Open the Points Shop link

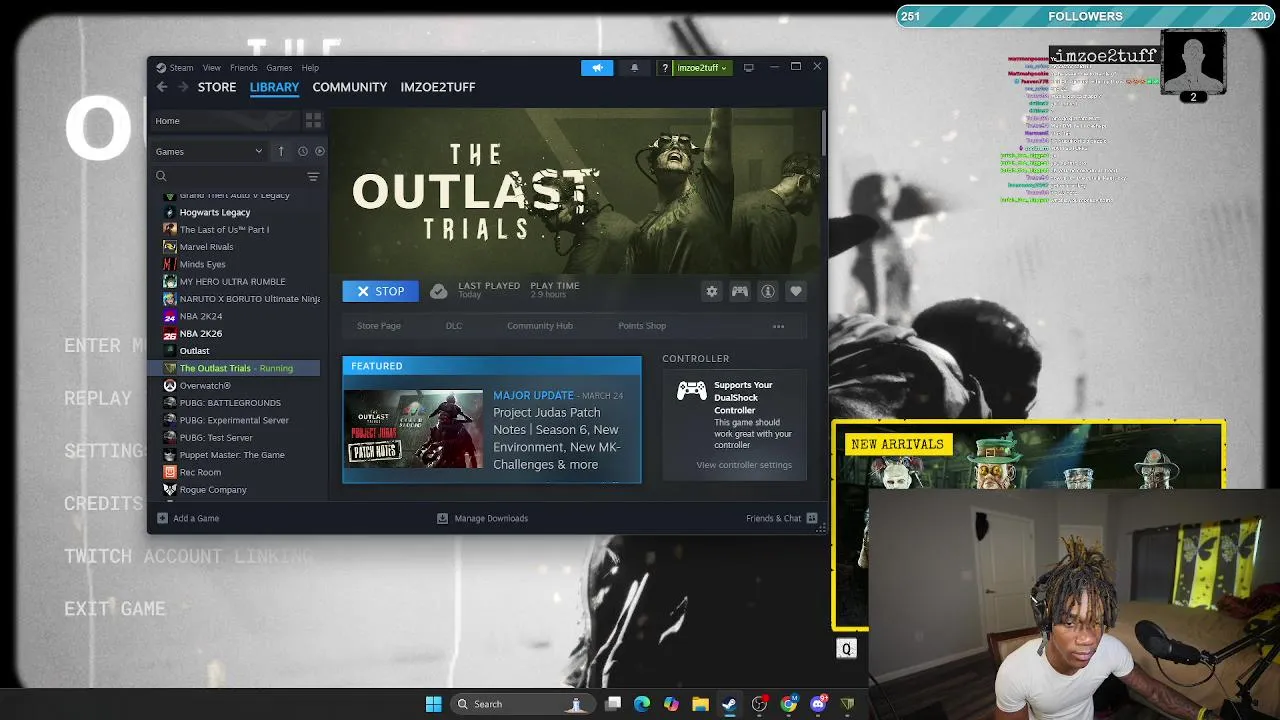(642, 326)
